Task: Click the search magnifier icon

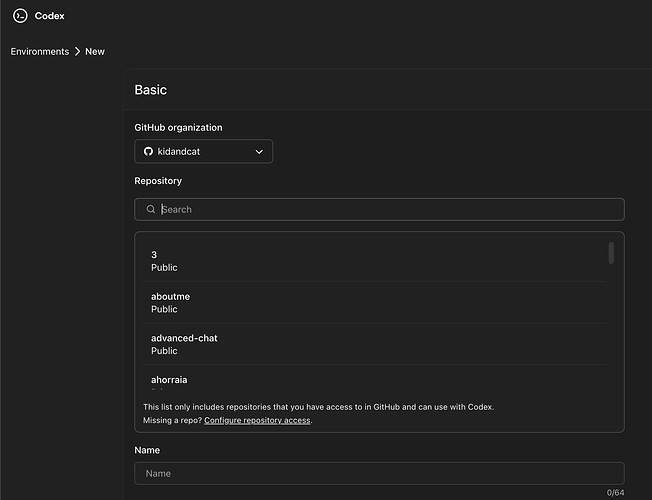Action: pos(151,209)
